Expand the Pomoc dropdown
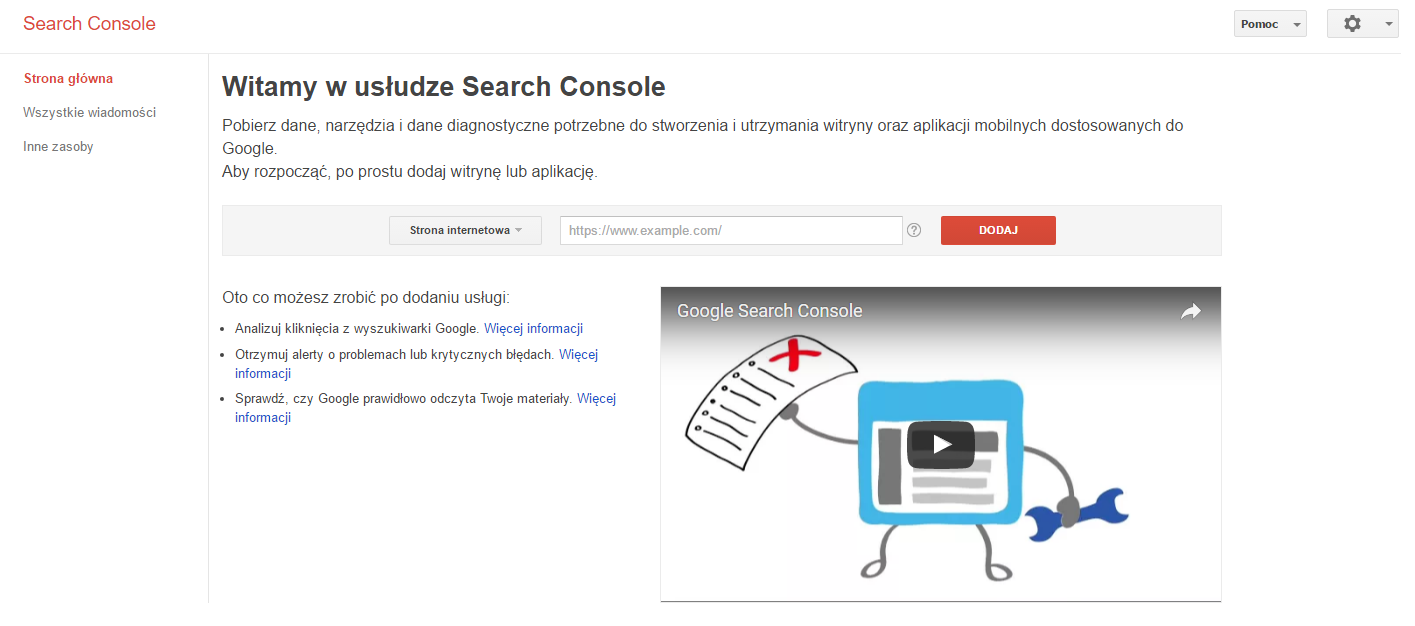The height and width of the screenshot is (626, 1415). pos(1269,24)
